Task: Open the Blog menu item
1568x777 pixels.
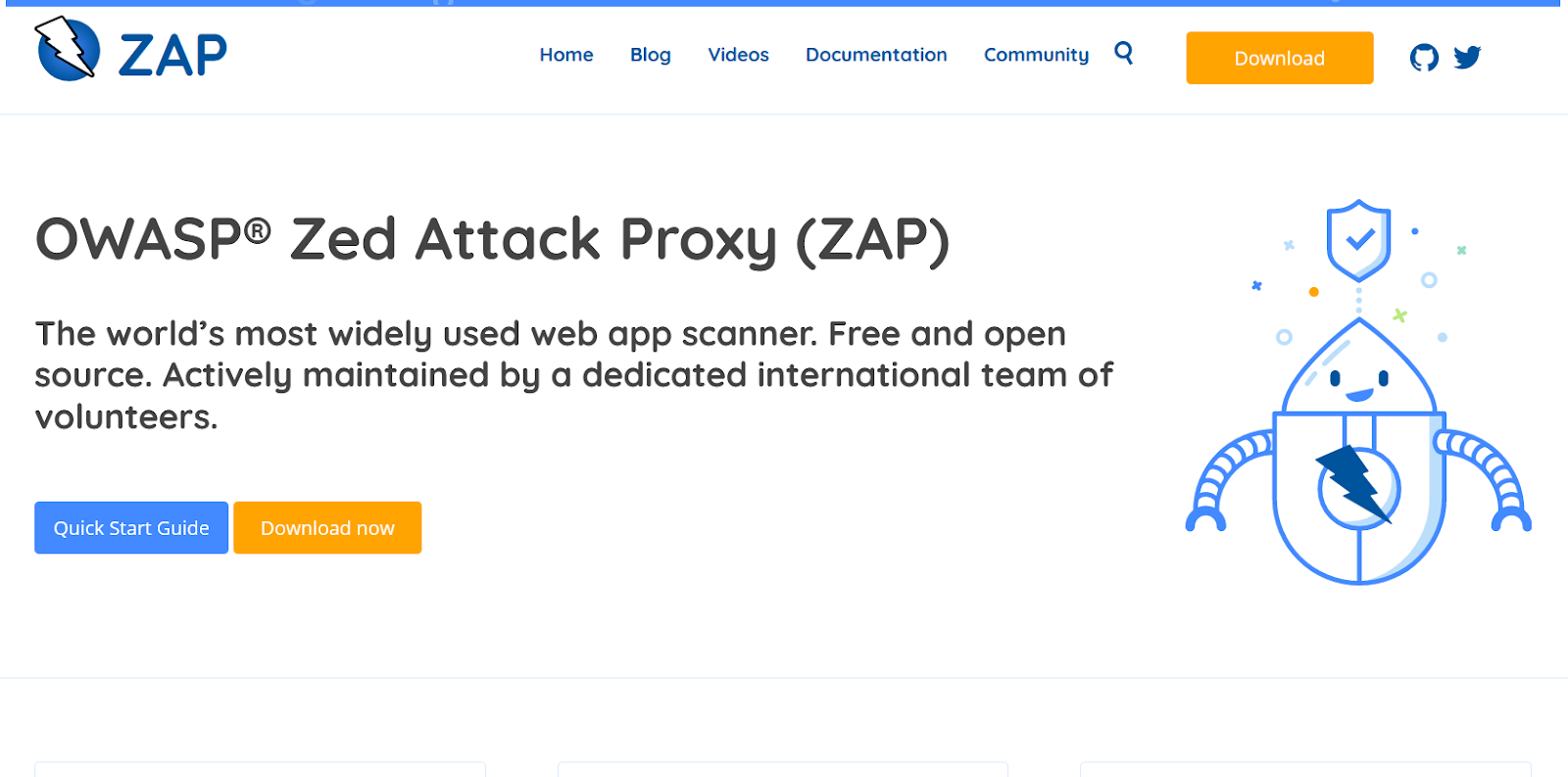Action: 651,55
